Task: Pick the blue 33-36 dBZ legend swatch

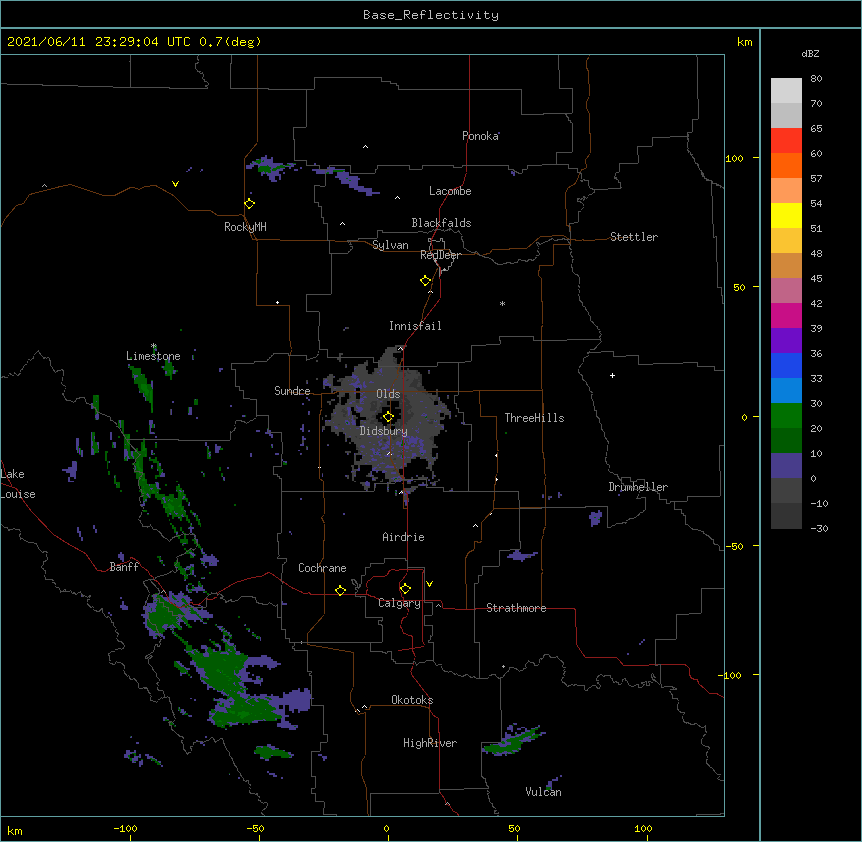Action: (786, 365)
